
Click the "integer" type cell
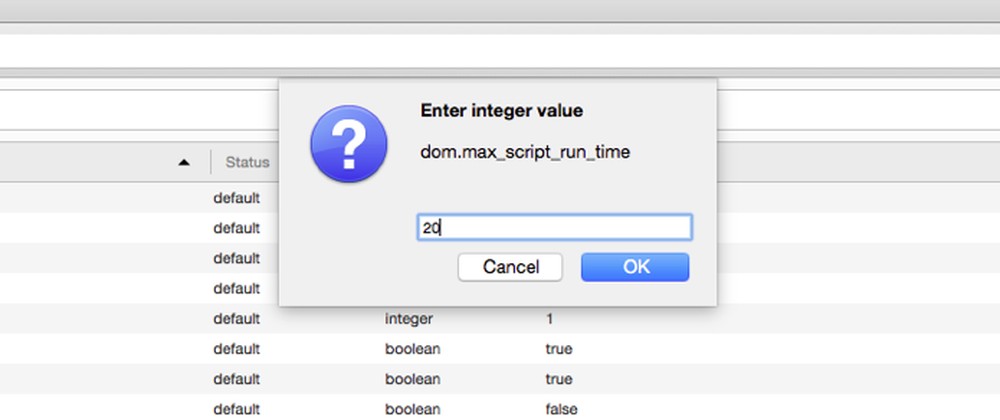pos(409,319)
